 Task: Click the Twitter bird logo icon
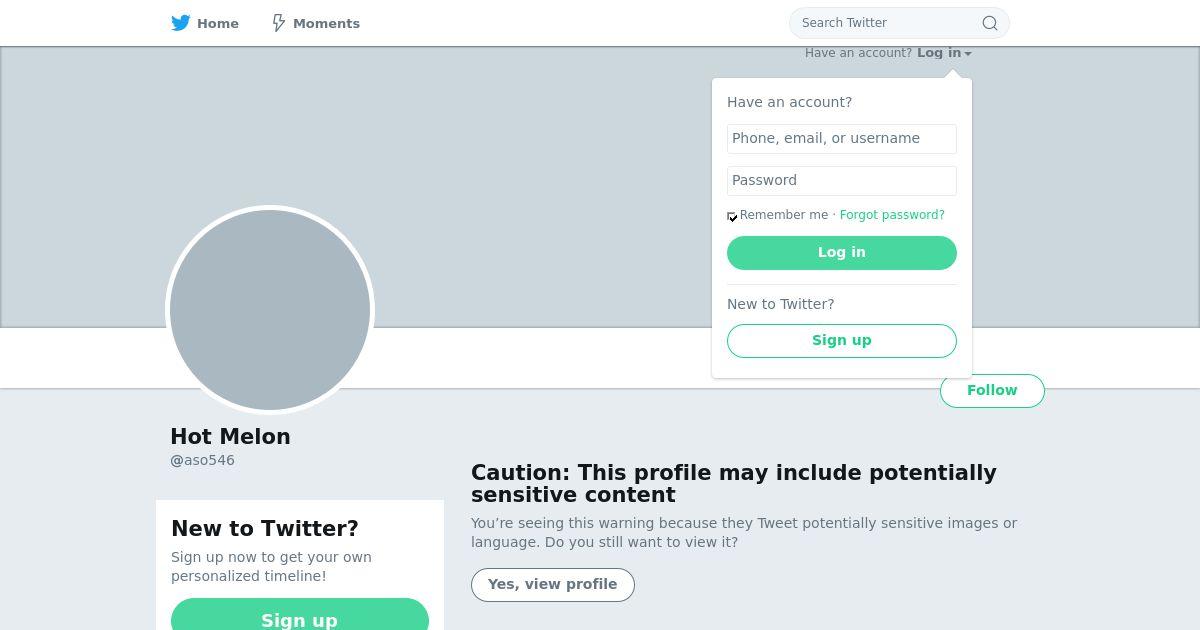click(180, 23)
